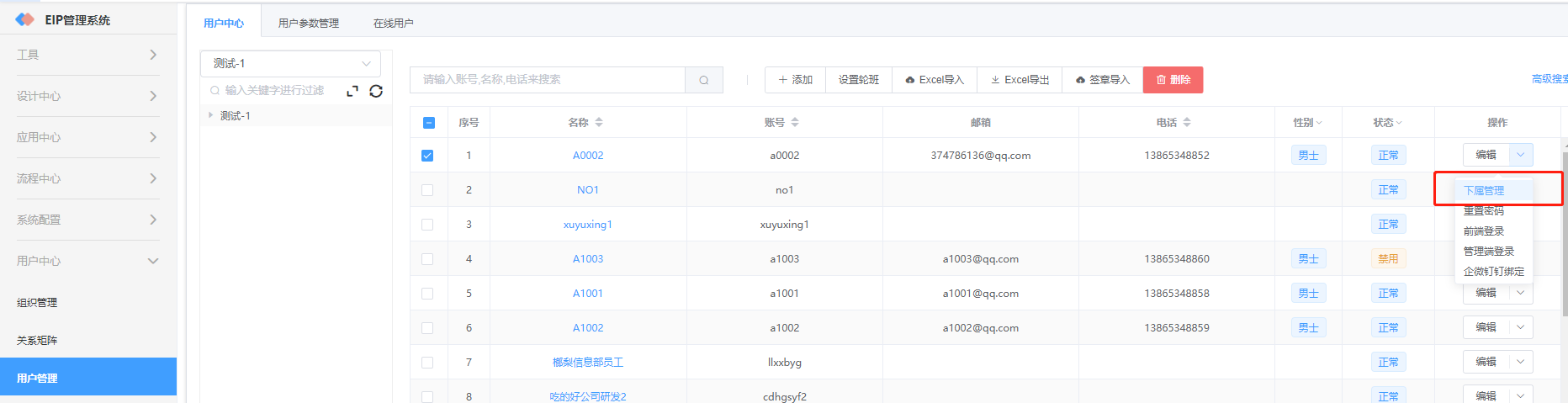
Task: Open user link xuyuxing1
Action: pyautogui.click(x=588, y=225)
